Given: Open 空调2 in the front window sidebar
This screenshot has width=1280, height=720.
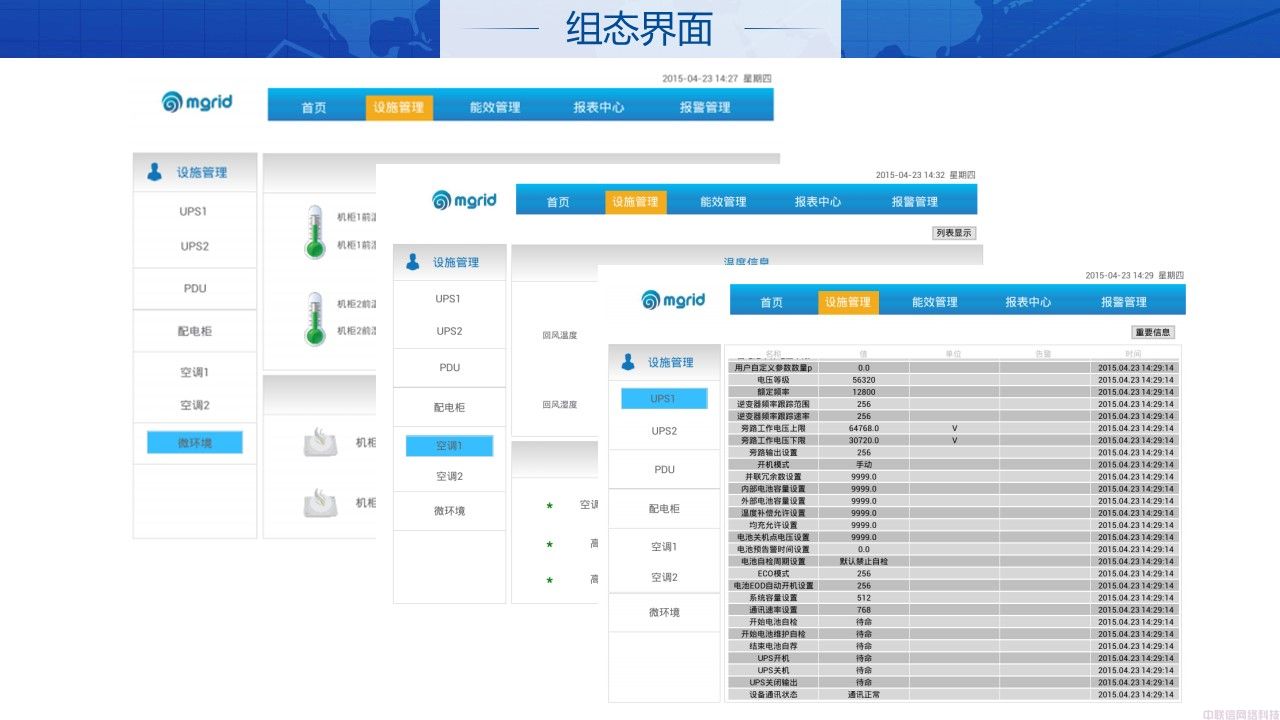Looking at the screenshot, I should click(x=664, y=578).
